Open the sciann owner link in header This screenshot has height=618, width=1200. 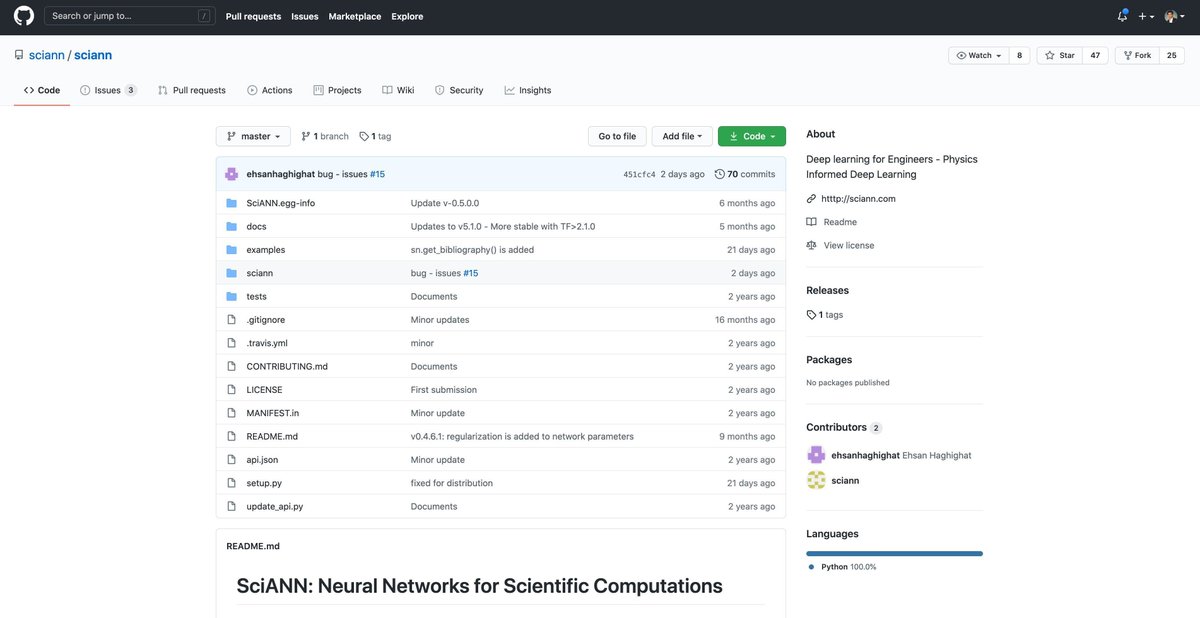point(46,55)
